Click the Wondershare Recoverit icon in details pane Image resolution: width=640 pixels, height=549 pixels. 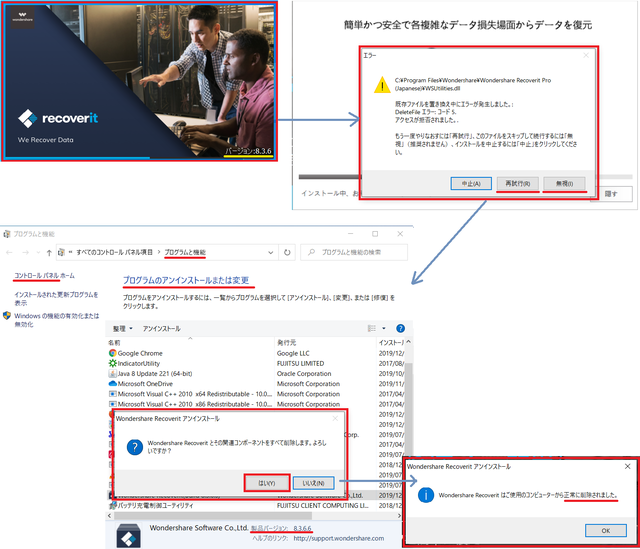pos(129,536)
